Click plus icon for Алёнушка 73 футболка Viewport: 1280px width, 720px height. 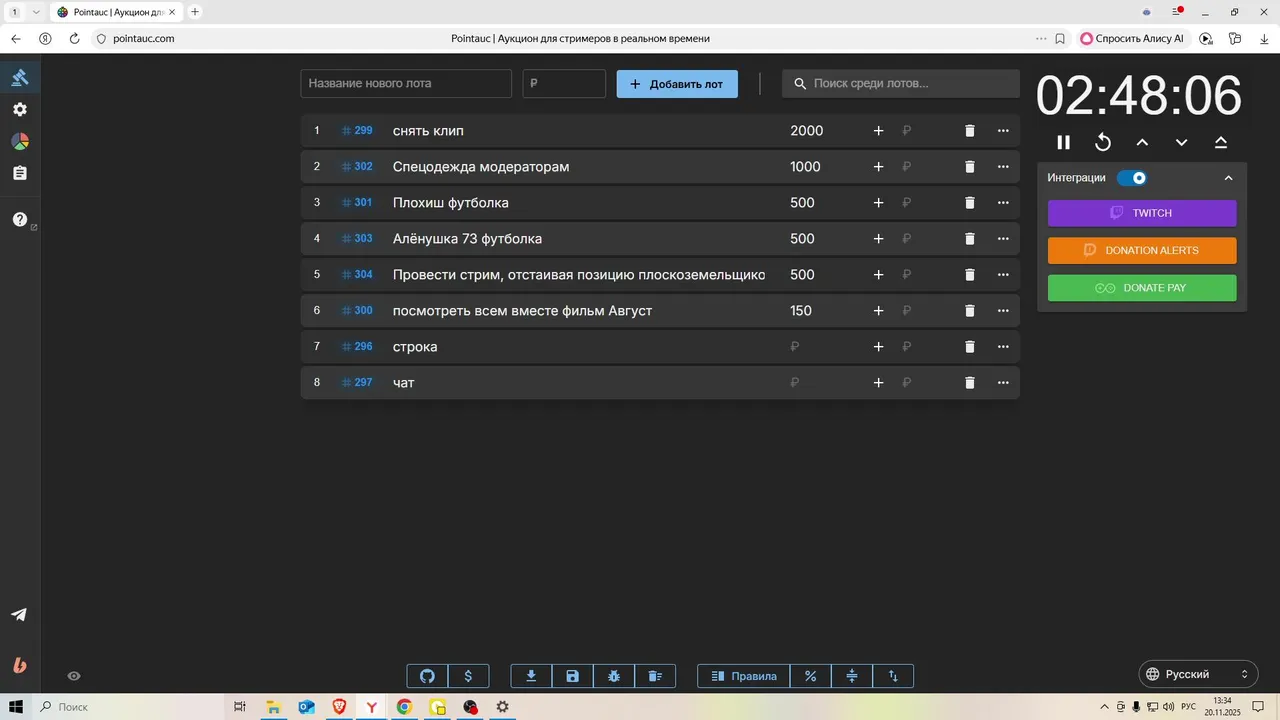click(x=878, y=239)
